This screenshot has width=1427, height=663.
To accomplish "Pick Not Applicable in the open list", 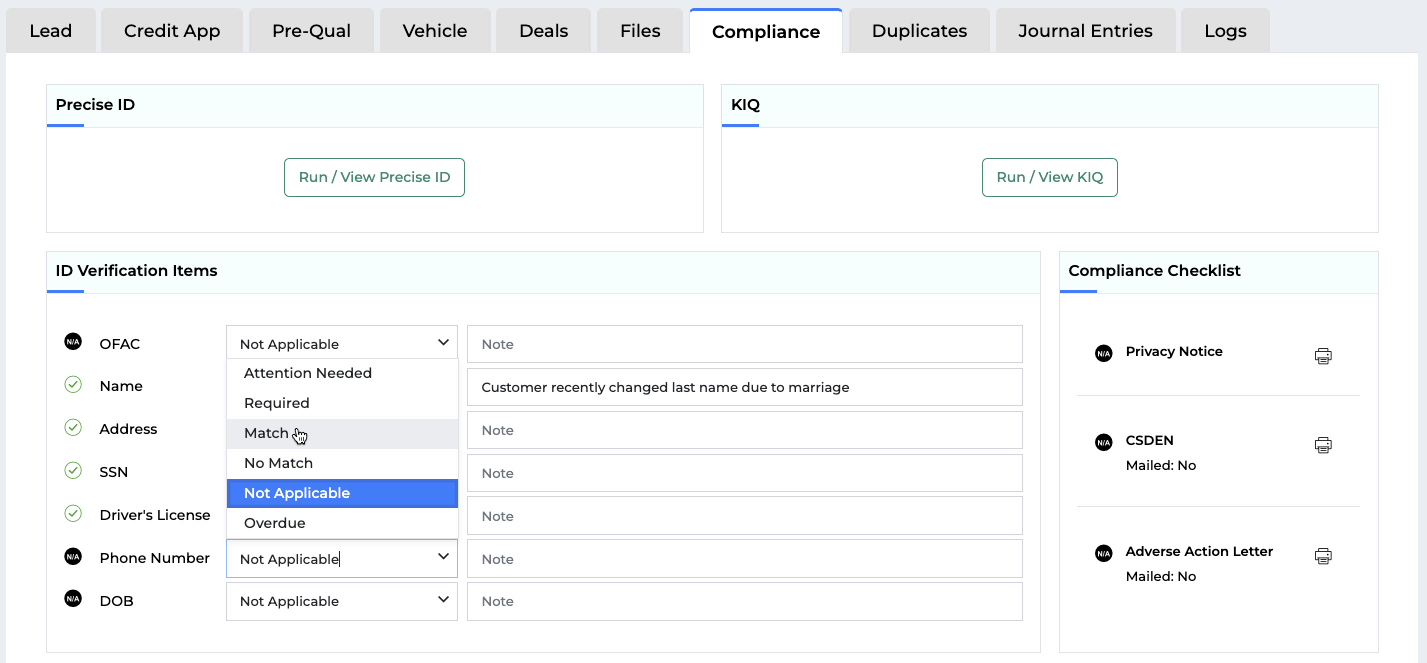I will (342, 493).
